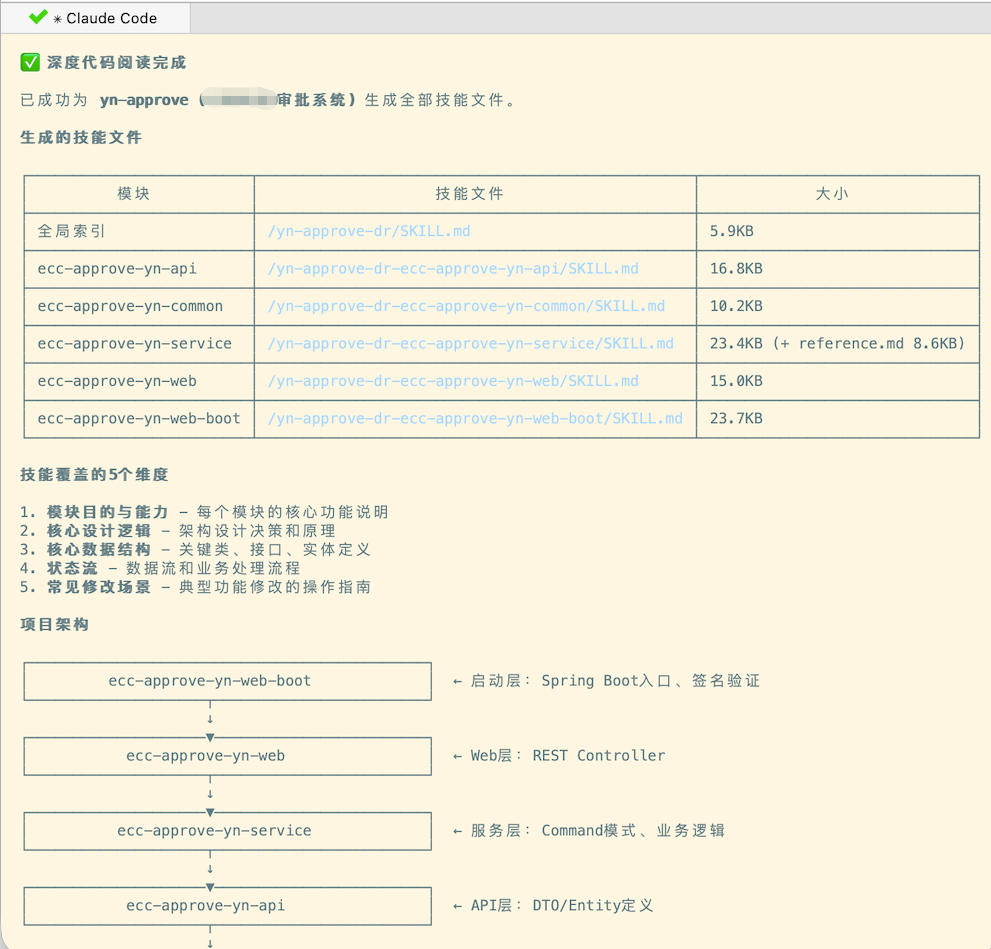Image resolution: width=991 pixels, height=949 pixels.
Task: Click the 15.0KB size cell
Action: pyautogui.click(x=838, y=381)
